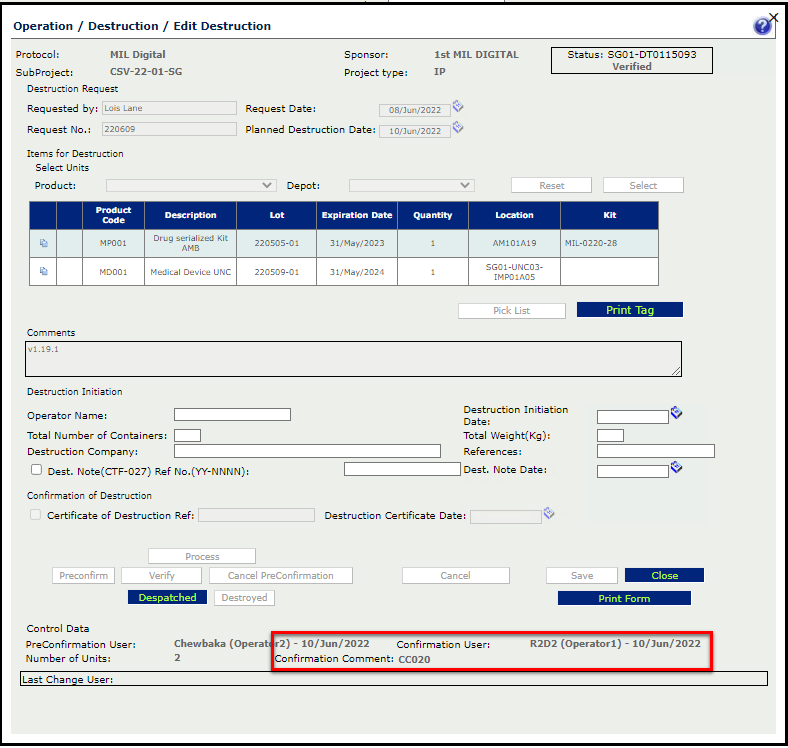Click the Process button
The image size is (788, 748).
pos(202,556)
